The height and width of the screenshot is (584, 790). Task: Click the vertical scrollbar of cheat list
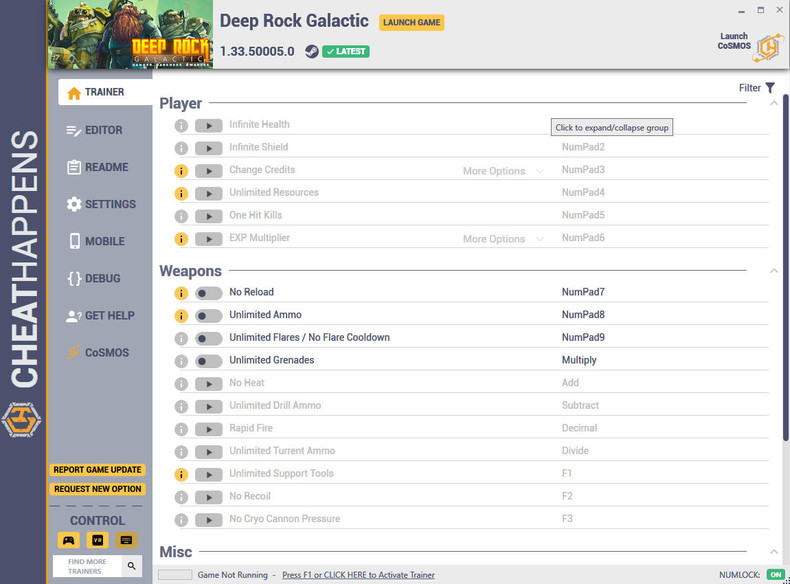tap(785, 267)
